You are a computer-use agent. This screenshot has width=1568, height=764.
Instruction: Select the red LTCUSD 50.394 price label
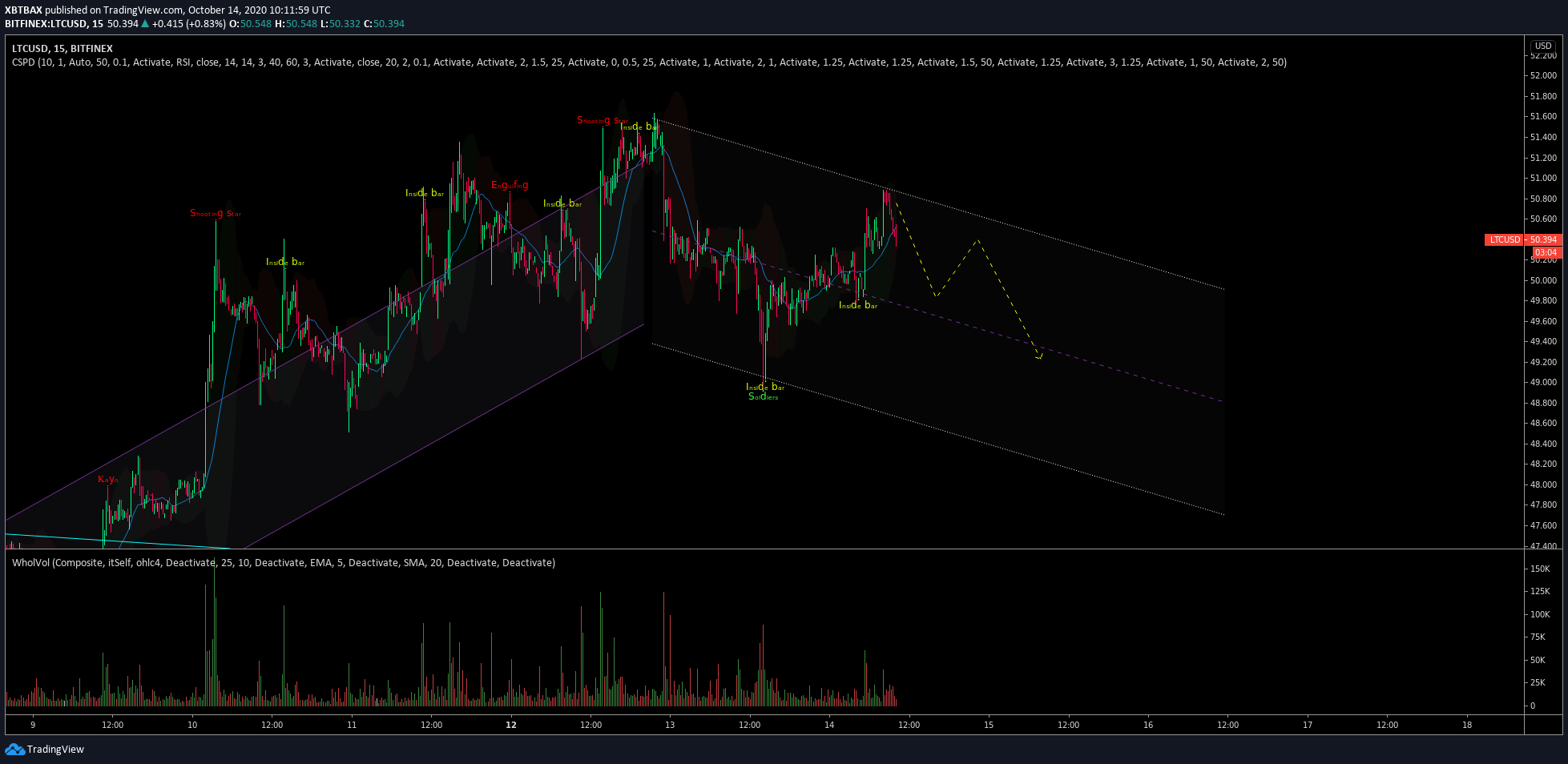(x=1522, y=239)
